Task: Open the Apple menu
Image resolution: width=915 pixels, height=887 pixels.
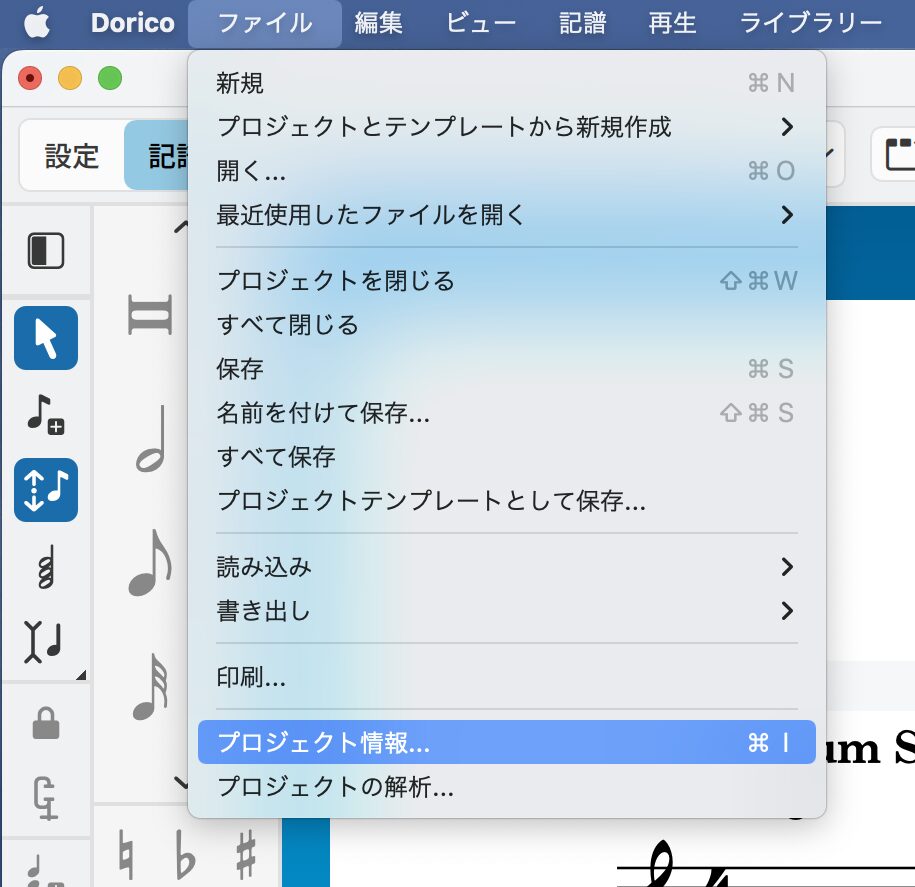Action: tap(36, 22)
